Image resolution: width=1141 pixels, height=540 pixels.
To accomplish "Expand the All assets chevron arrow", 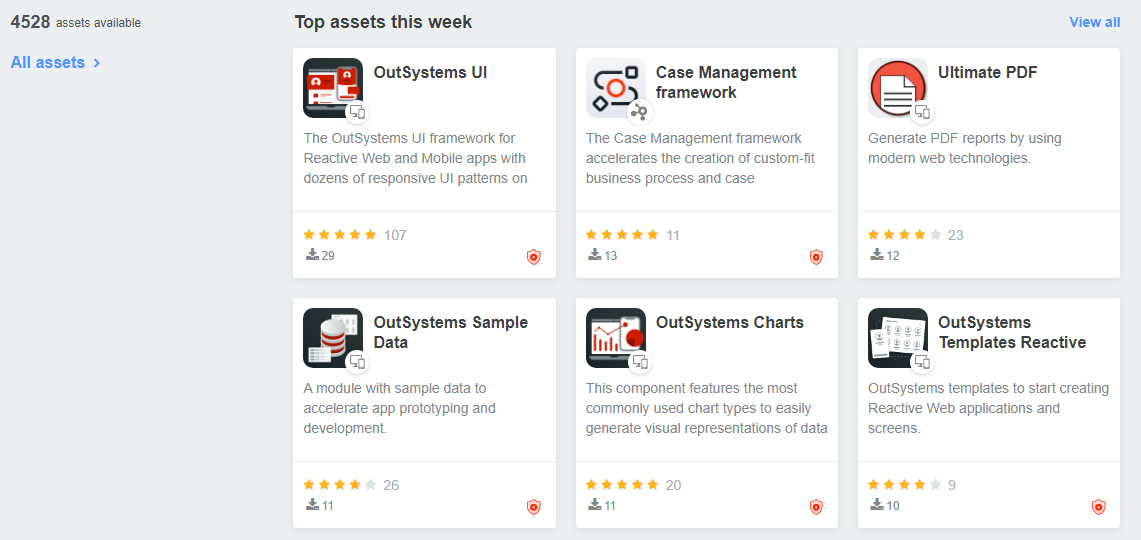I will 97,63.
